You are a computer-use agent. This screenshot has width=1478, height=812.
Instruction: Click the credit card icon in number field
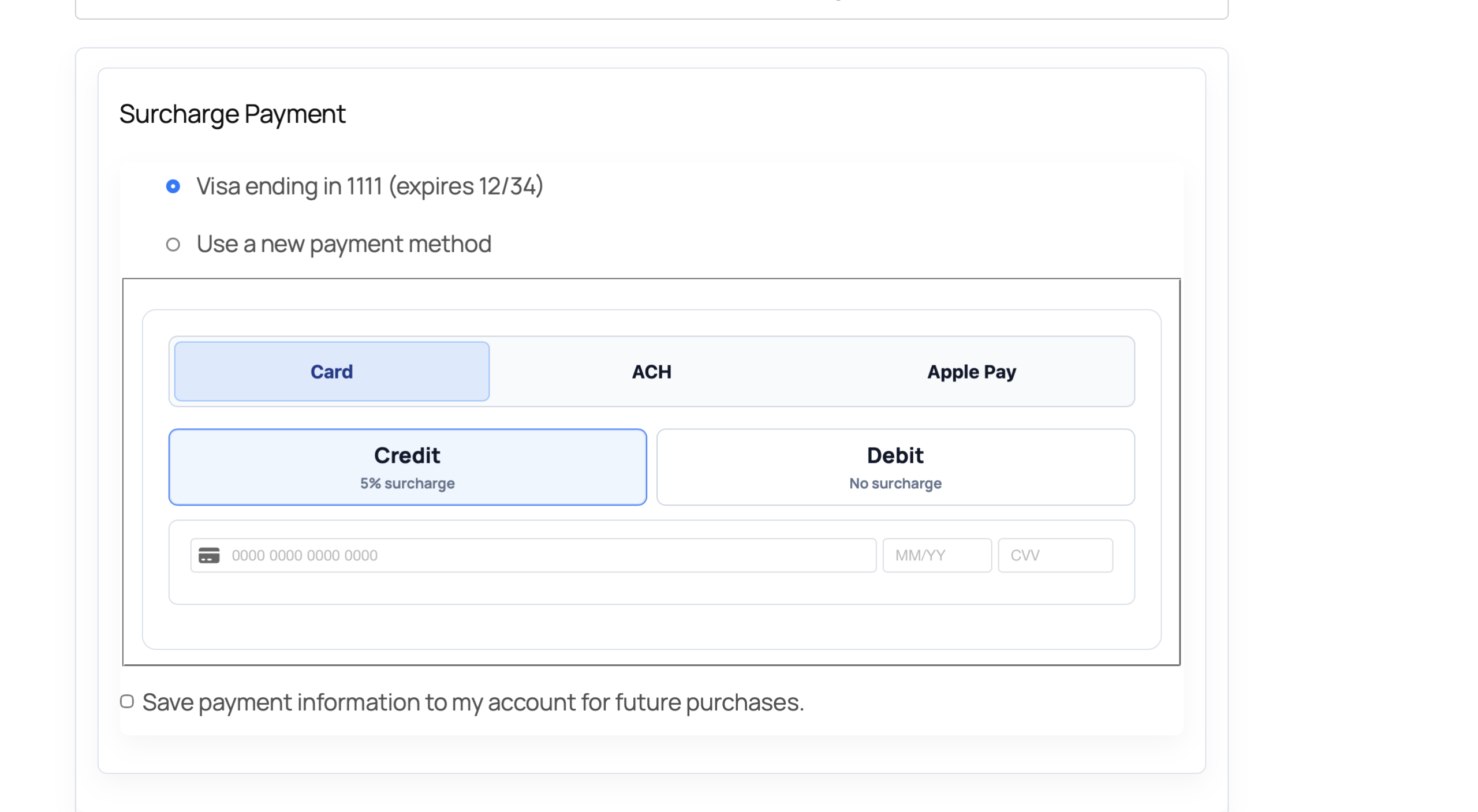click(x=209, y=555)
